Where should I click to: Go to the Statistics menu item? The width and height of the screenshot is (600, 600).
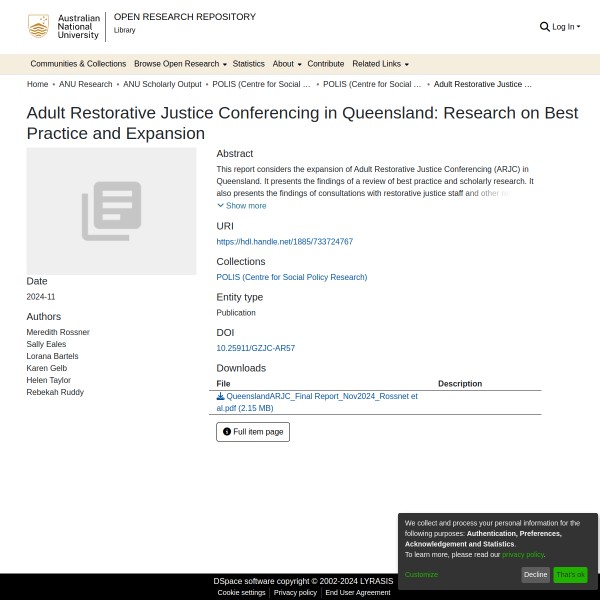(x=248, y=64)
